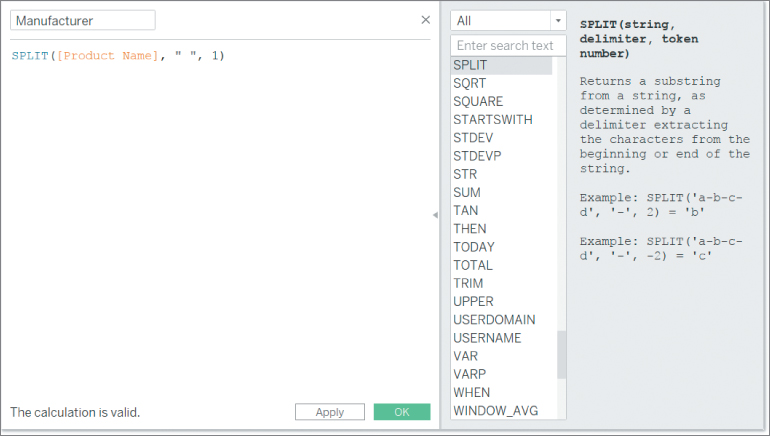
Task: Open the All function category dropdown
Action: click(508, 21)
